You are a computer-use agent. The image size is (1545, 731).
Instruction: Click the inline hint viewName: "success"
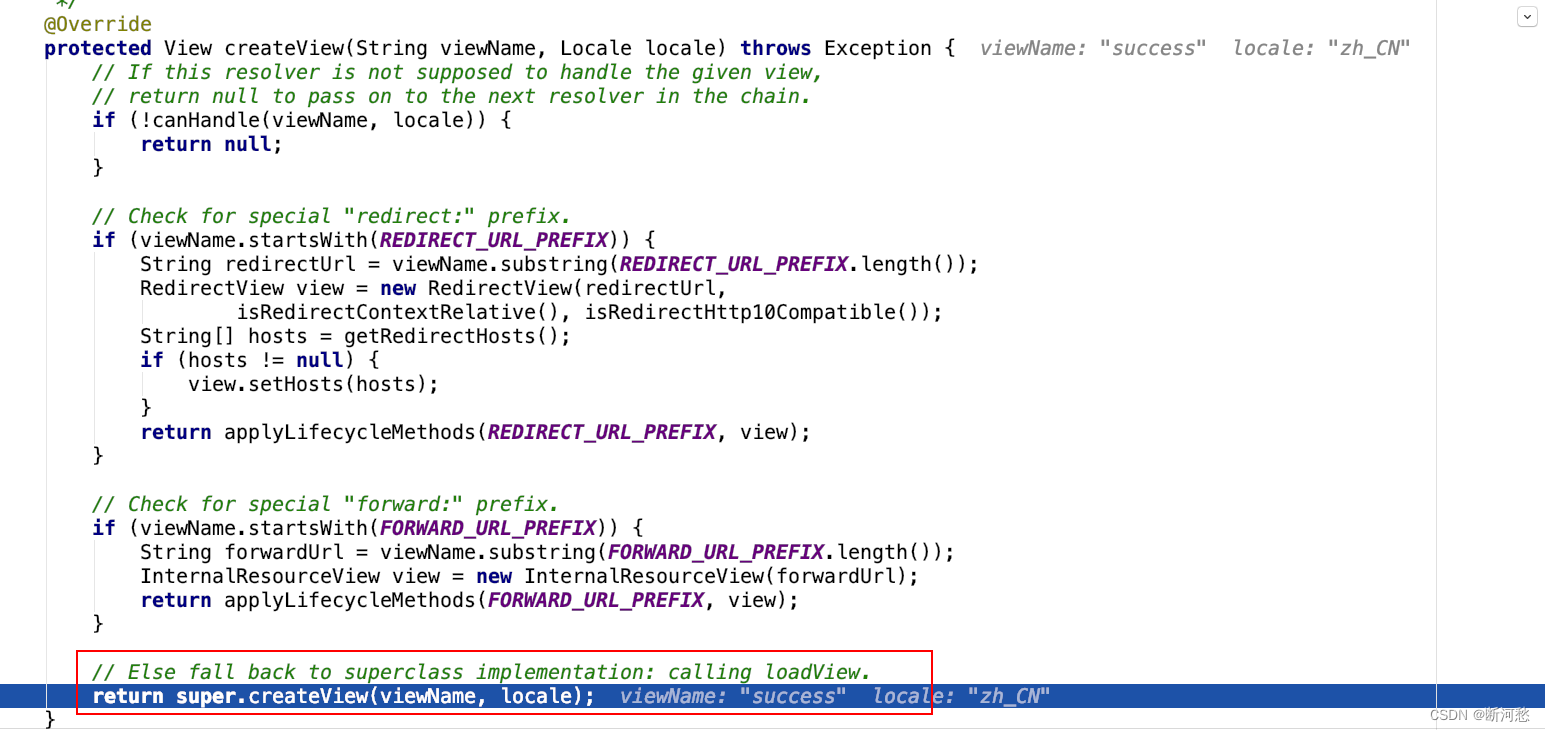[x=1092, y=47]
